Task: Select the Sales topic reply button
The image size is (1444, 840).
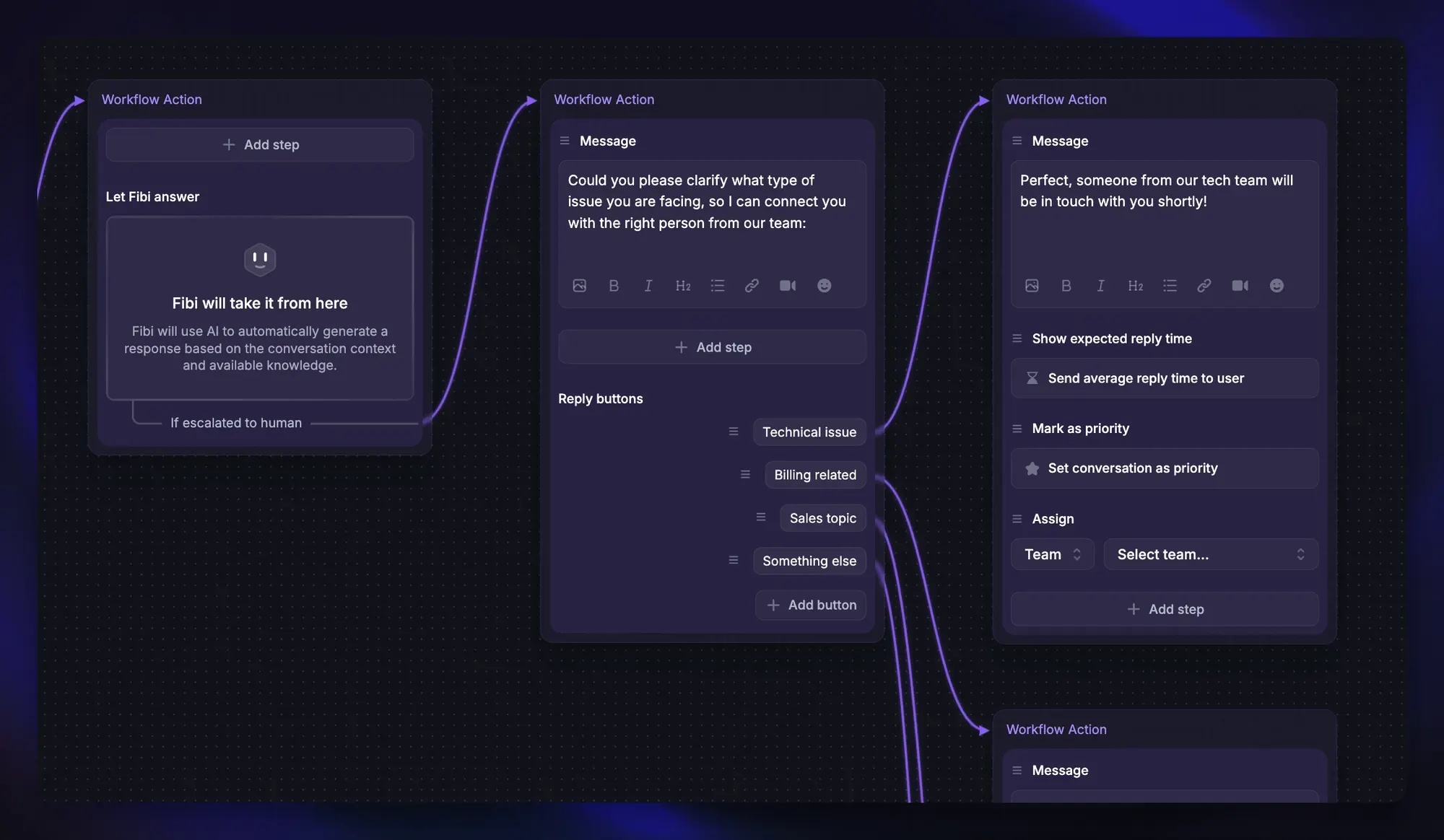Action: 822,518
